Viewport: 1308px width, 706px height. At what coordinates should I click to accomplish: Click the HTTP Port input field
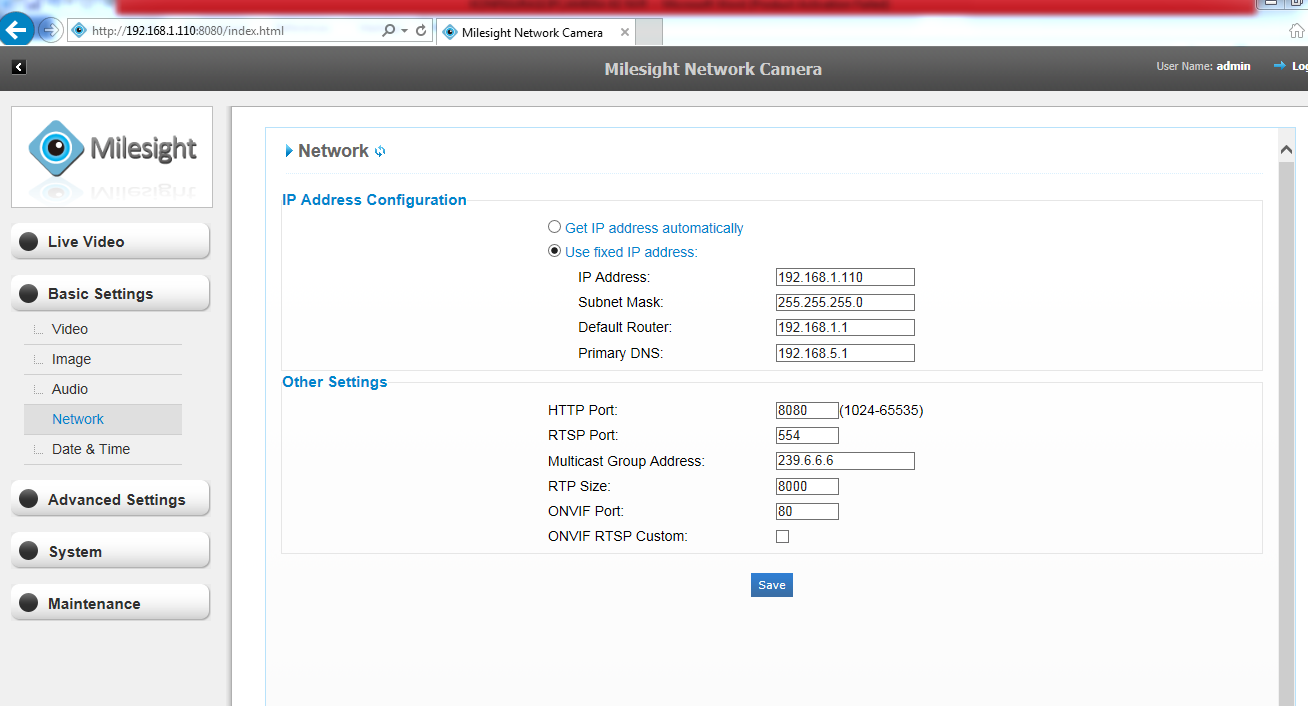807,410
